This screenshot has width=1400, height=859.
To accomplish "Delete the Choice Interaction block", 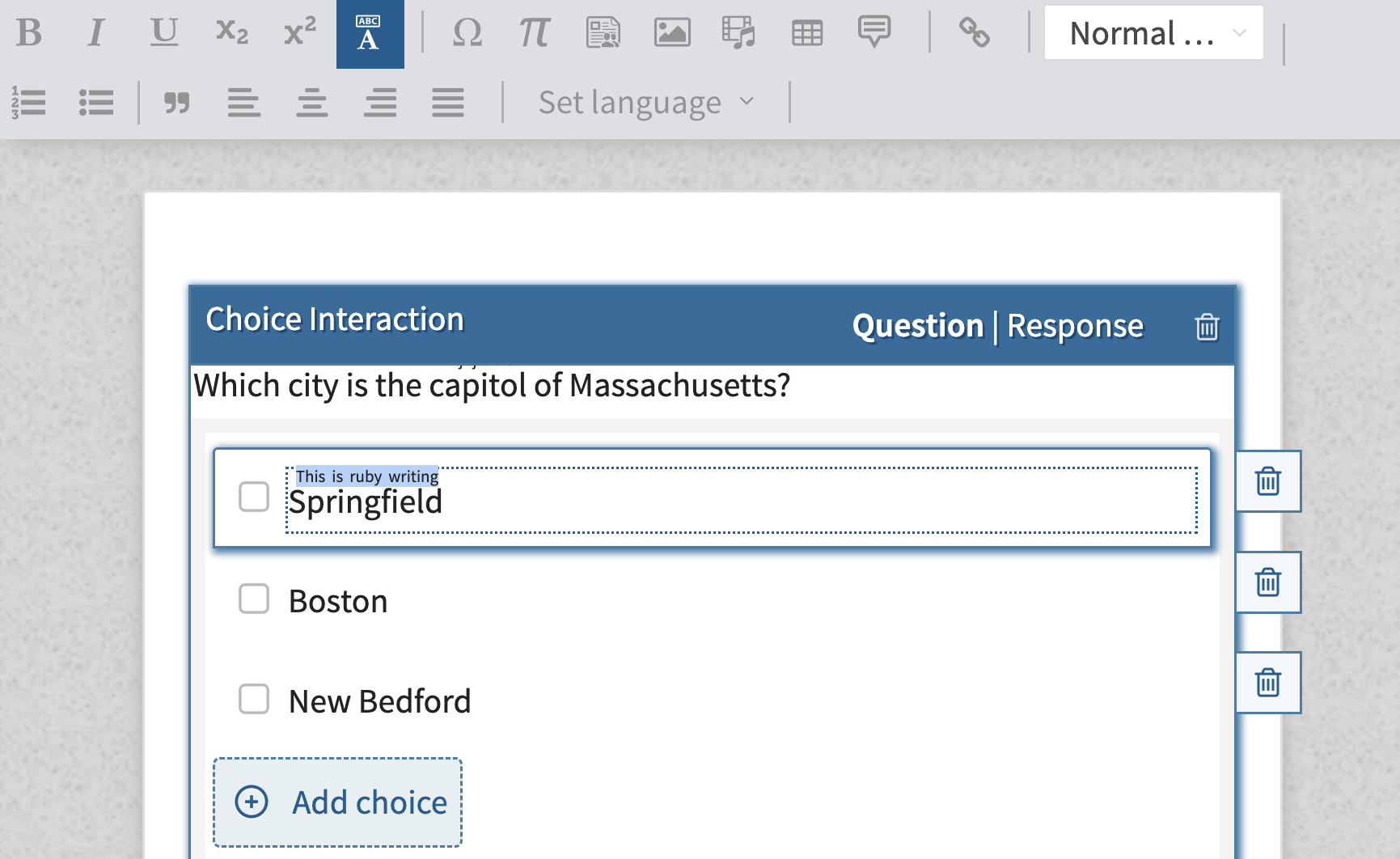I will [x=1207, y=327].
